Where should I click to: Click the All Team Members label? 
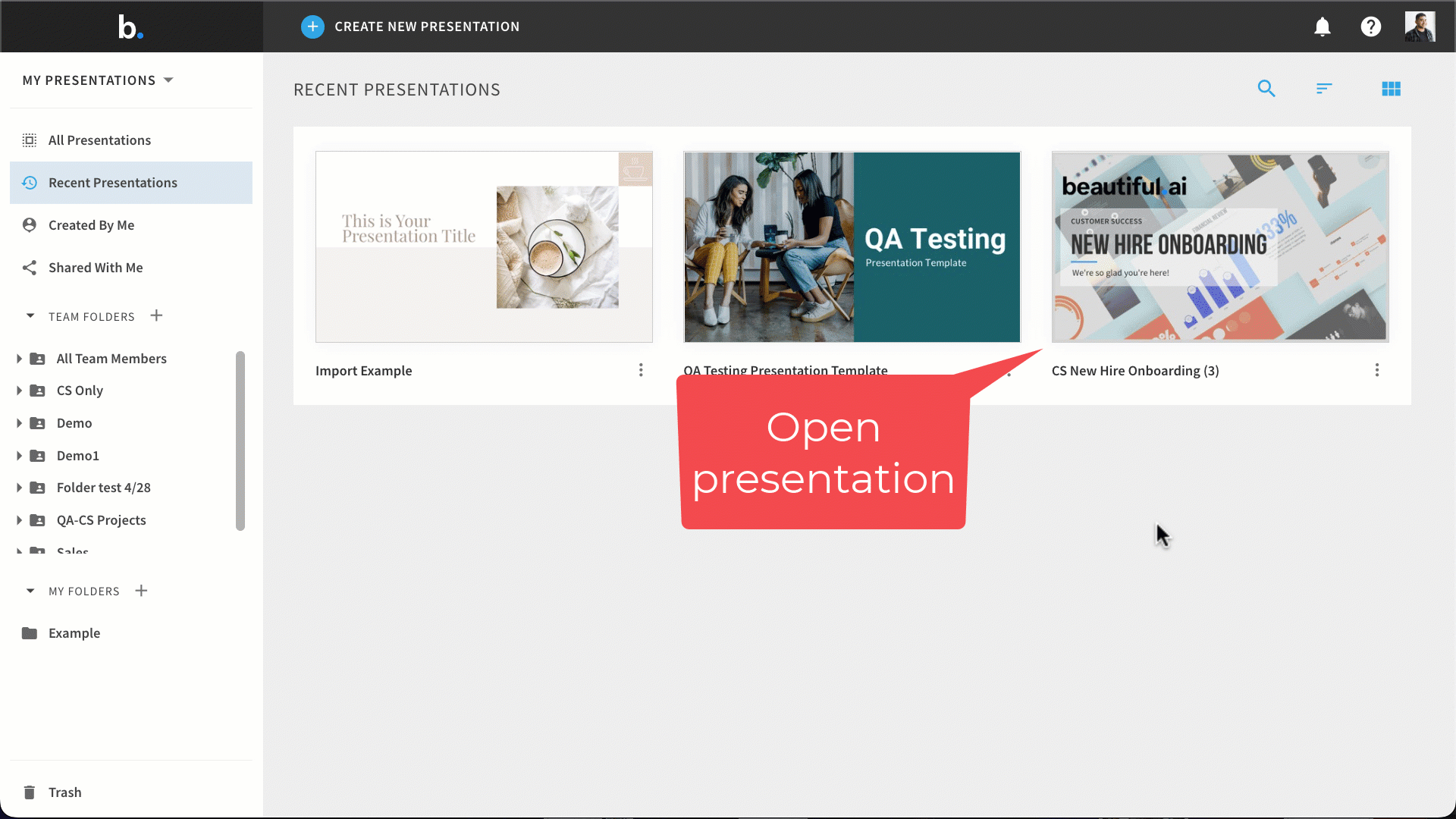(x=111, y=359)
